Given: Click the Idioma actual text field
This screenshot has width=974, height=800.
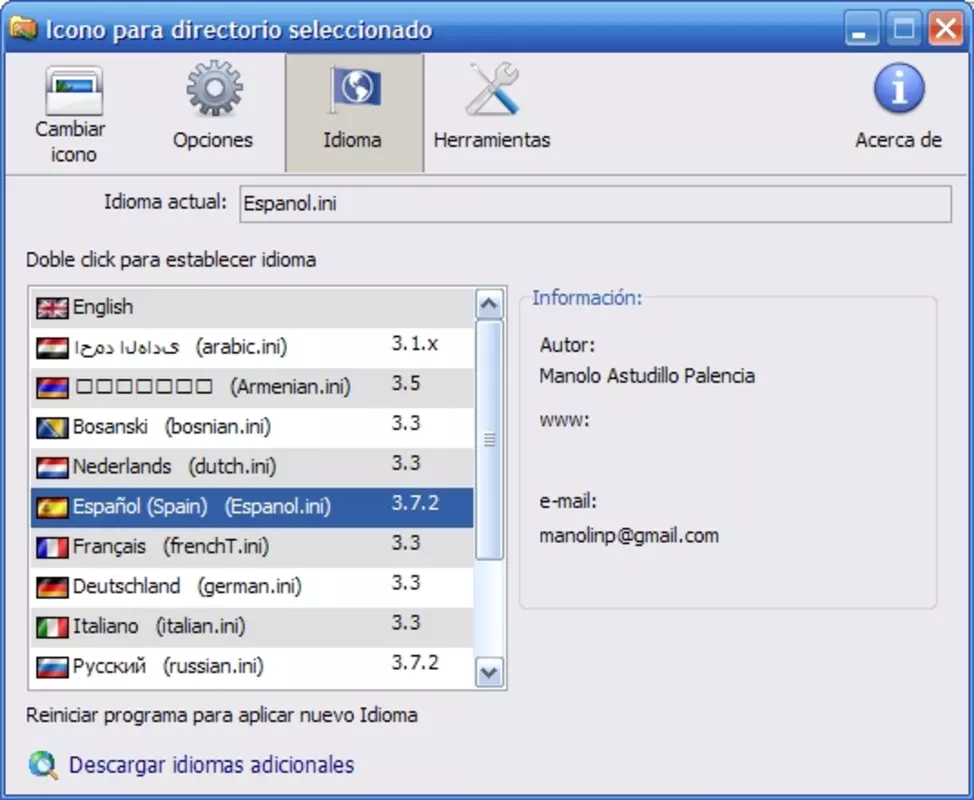Looking at the screenshot, I should (595, 204).
